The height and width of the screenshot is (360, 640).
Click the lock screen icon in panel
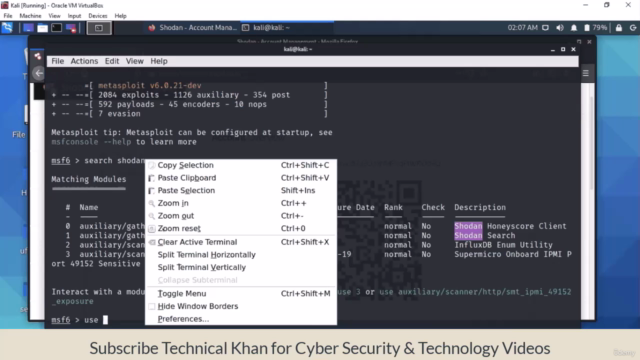(x=619, y=28)
